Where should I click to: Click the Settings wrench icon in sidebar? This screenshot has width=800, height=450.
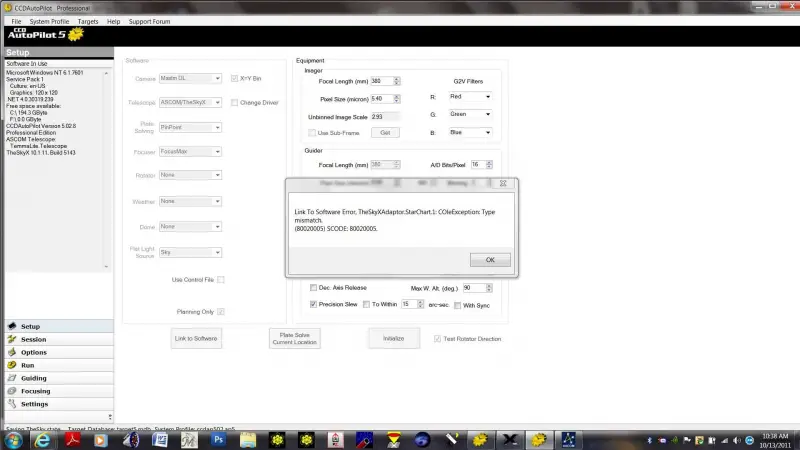click(x=12, y=404)
